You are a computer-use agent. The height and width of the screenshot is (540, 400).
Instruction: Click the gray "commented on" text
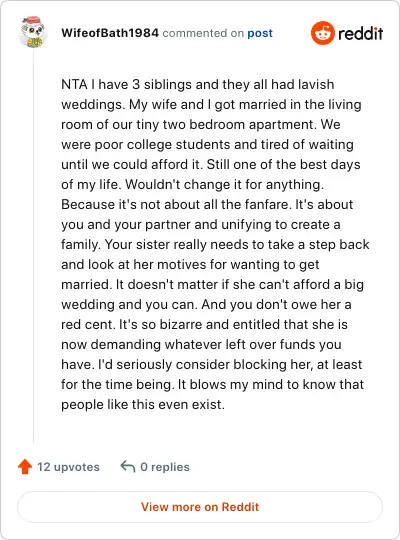[x=203, y=33]
